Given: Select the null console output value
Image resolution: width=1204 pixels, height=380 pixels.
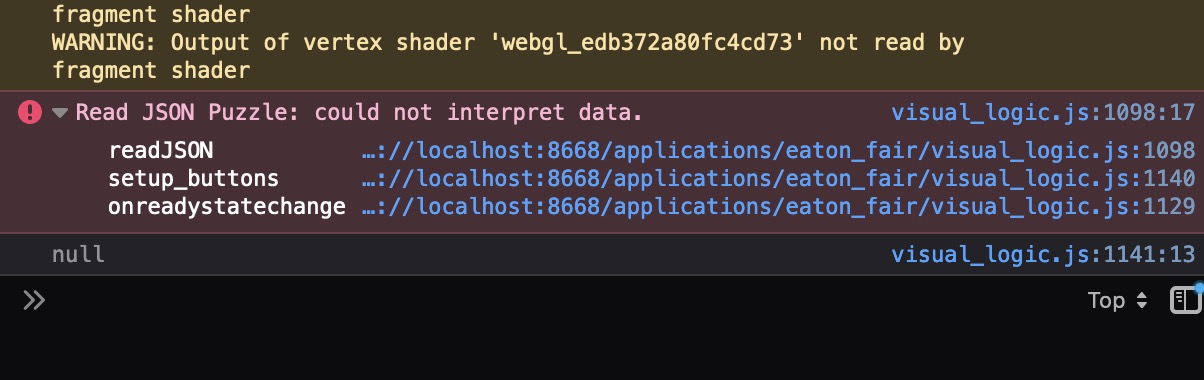Looking at the screenshot, I should click(x=78, y=255).
